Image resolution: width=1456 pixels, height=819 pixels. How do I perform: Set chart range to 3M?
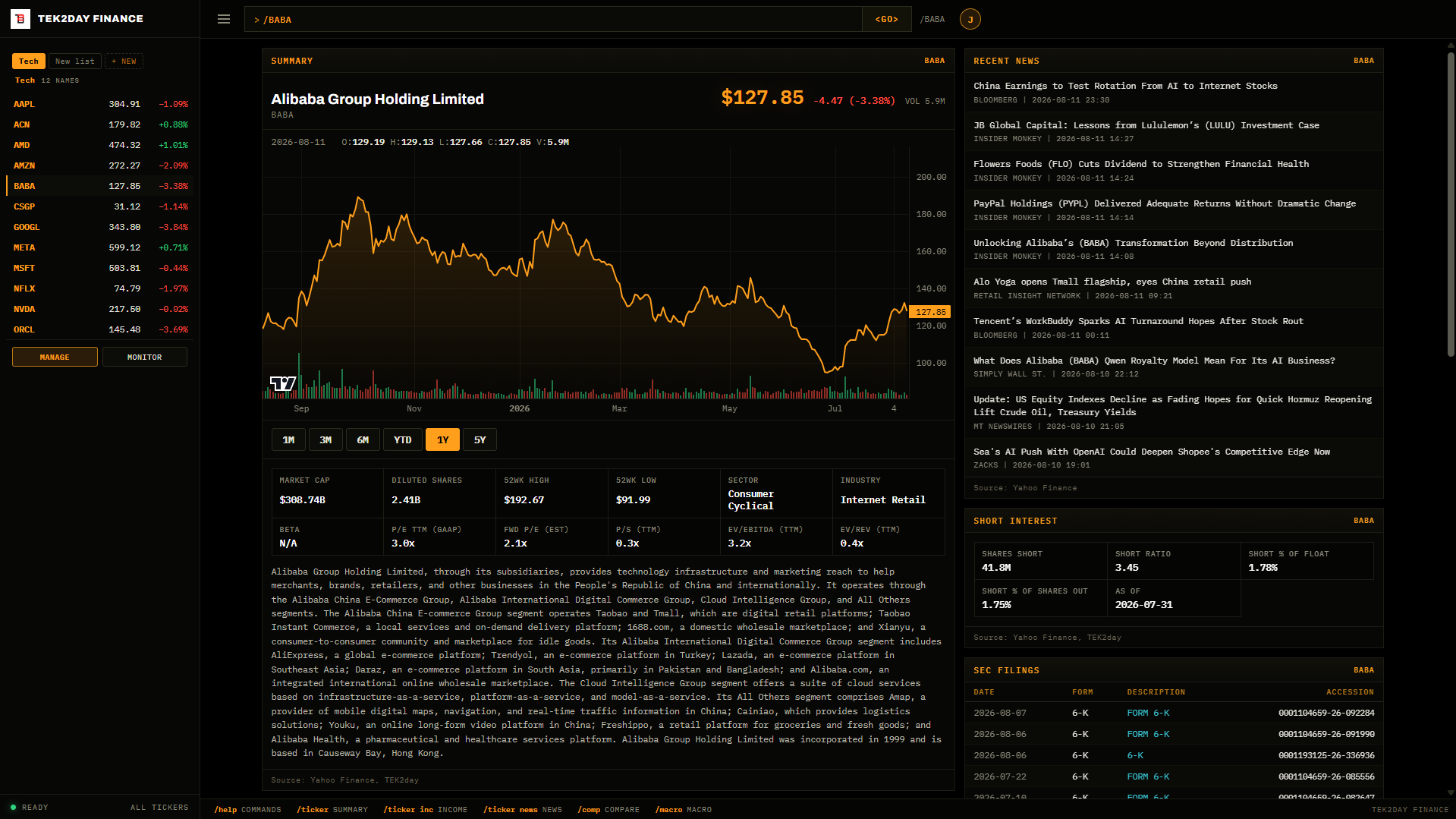point(325,439)
